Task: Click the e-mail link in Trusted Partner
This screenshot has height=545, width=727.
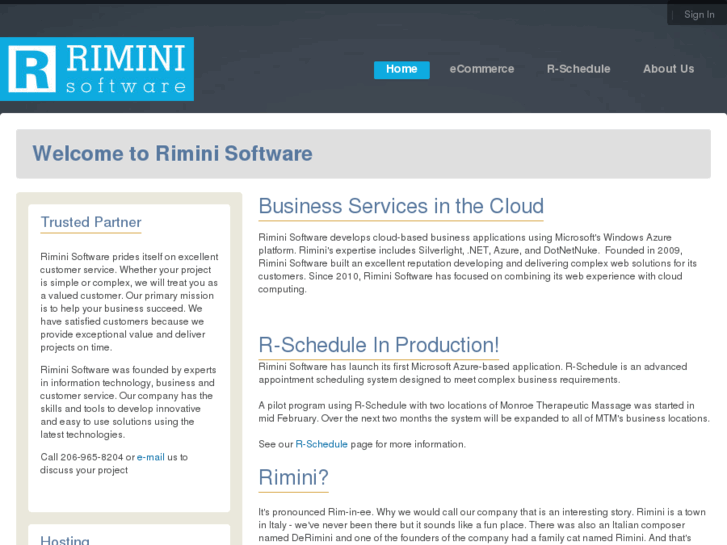Action: tap(151, 457)
